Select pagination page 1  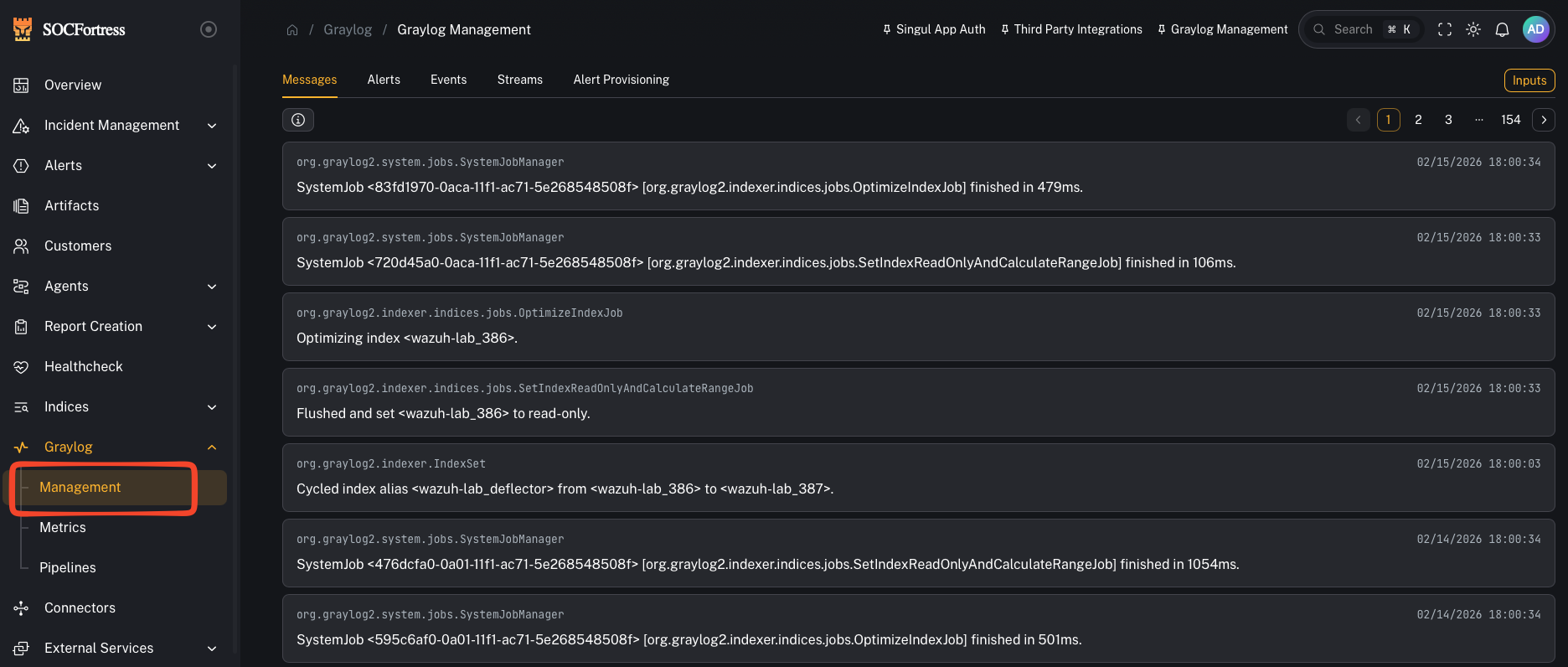coord(1388,120)
